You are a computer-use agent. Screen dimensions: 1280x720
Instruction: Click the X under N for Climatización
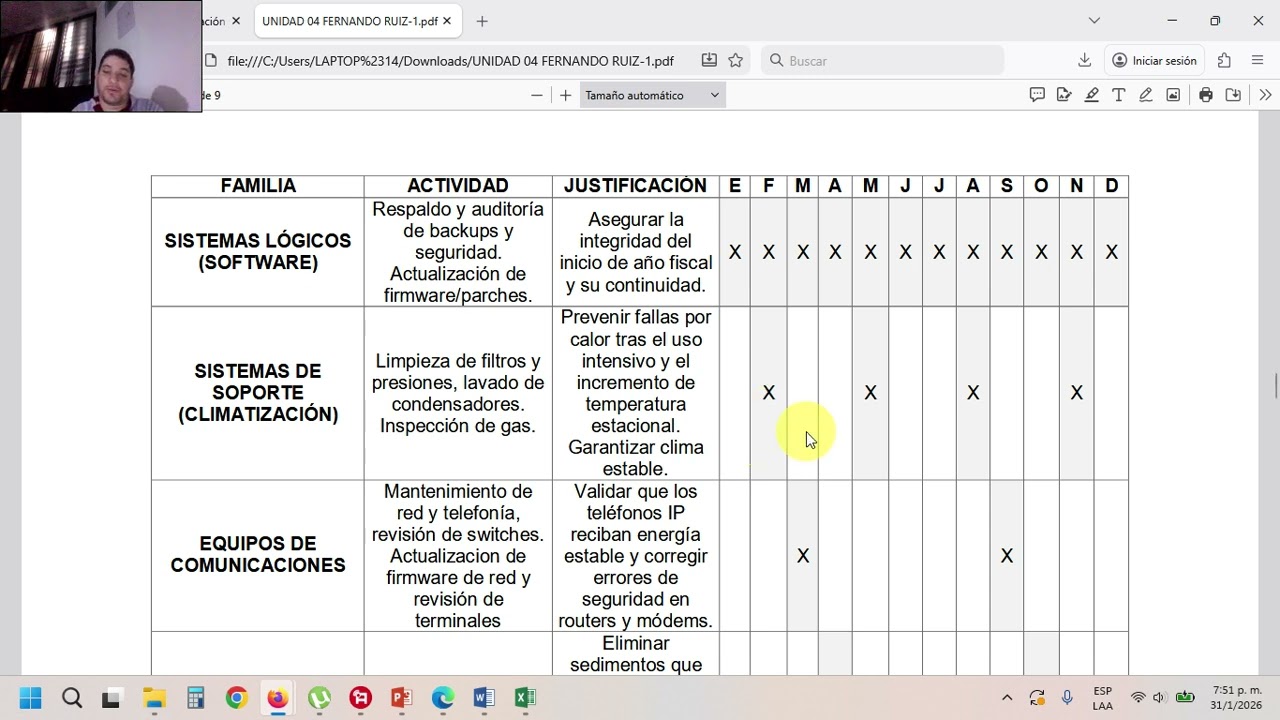coord(1076,393)
